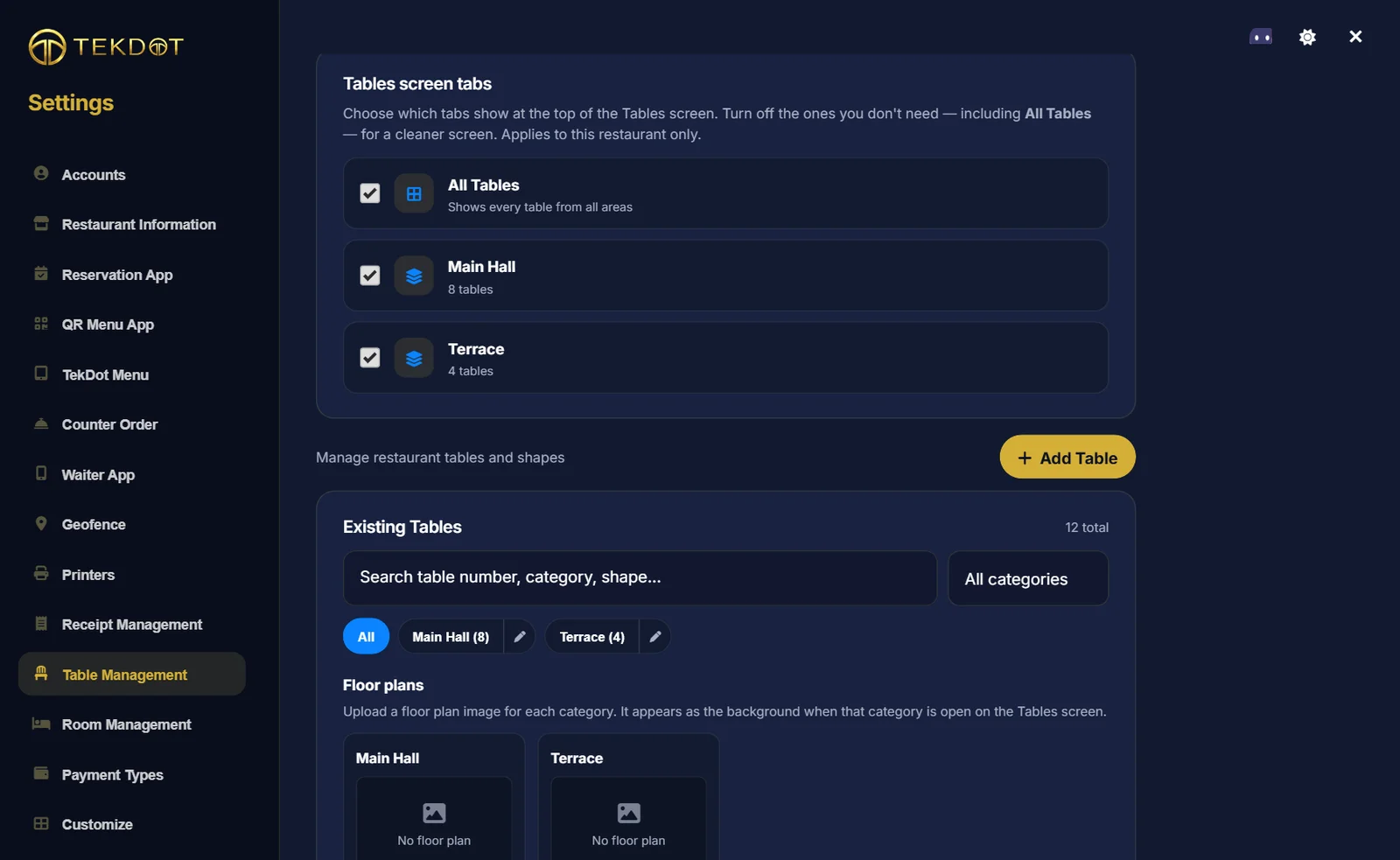Click the TekDot logo
The height and width of the screenshot is (860, 1400).
[x=106, y=46]
